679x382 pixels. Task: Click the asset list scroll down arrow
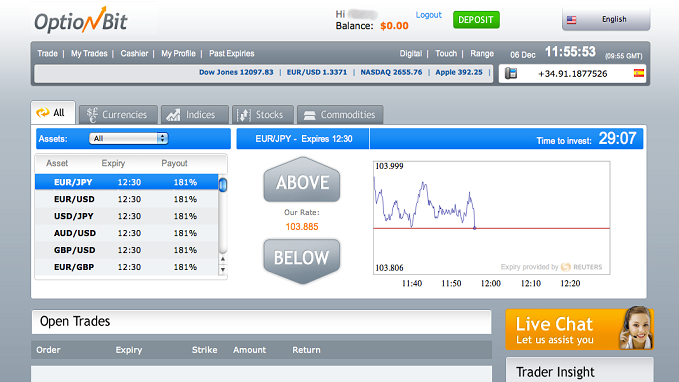[223, 269]
